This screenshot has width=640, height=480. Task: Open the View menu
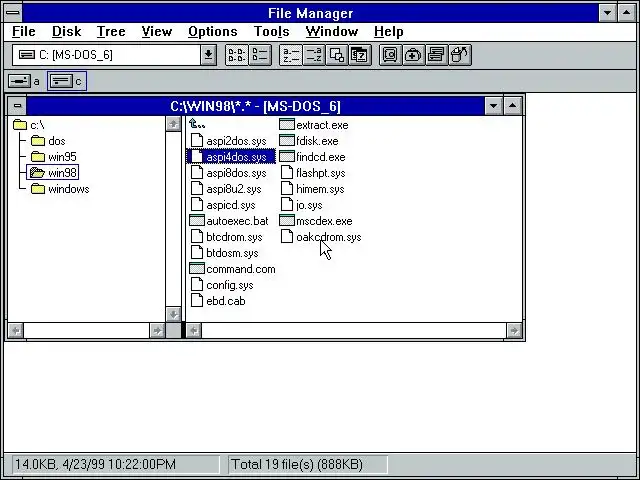click(x=157, y=31)
